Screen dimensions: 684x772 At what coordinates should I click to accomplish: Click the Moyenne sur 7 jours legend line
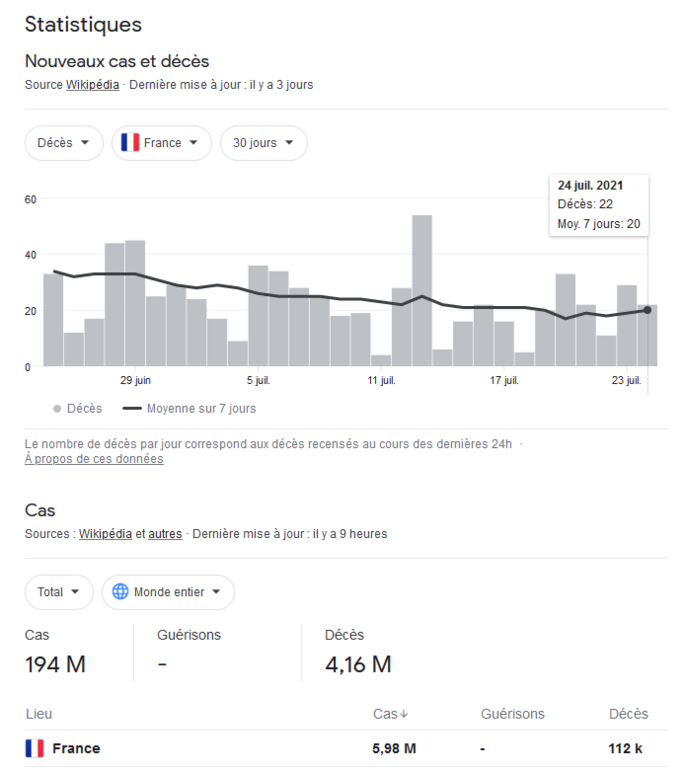132,408
